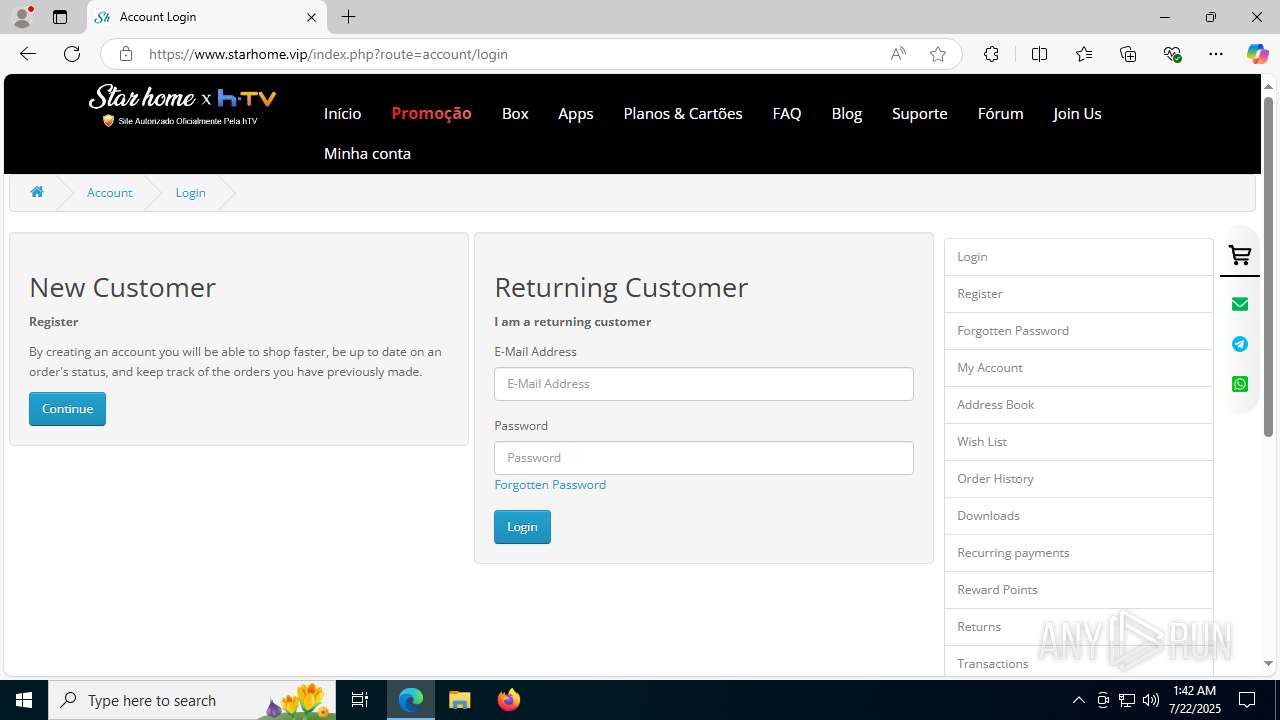Image resolution: width=1280 pixels, height=720 pixels.
Task: Click the home breadcrumb icon
Action: [x=37, y=192]
